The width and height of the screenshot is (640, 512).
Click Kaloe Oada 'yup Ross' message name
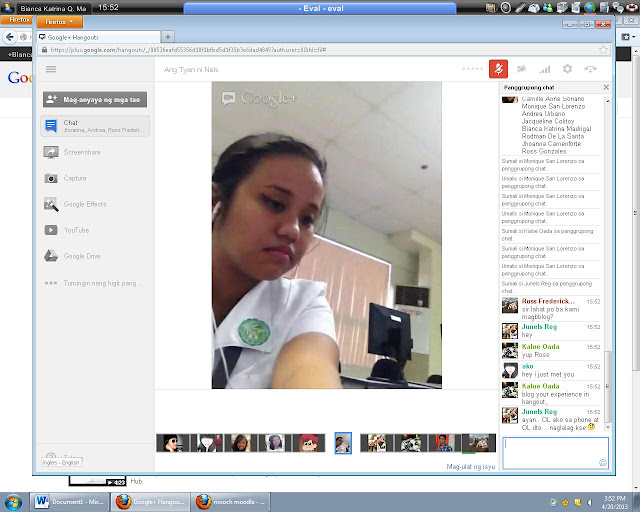pyautogui.click(x=540, y=347)
